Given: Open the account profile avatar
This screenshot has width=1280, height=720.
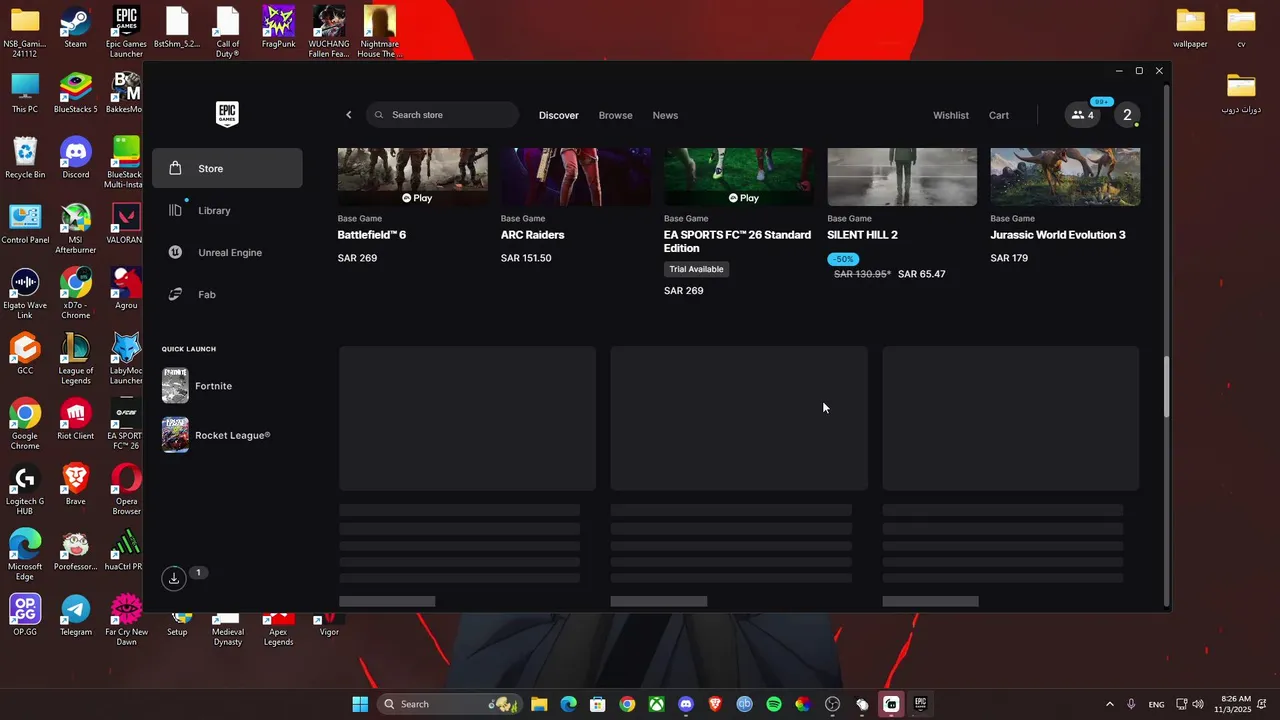Looking at the screenshot, I should [1127, 115].
